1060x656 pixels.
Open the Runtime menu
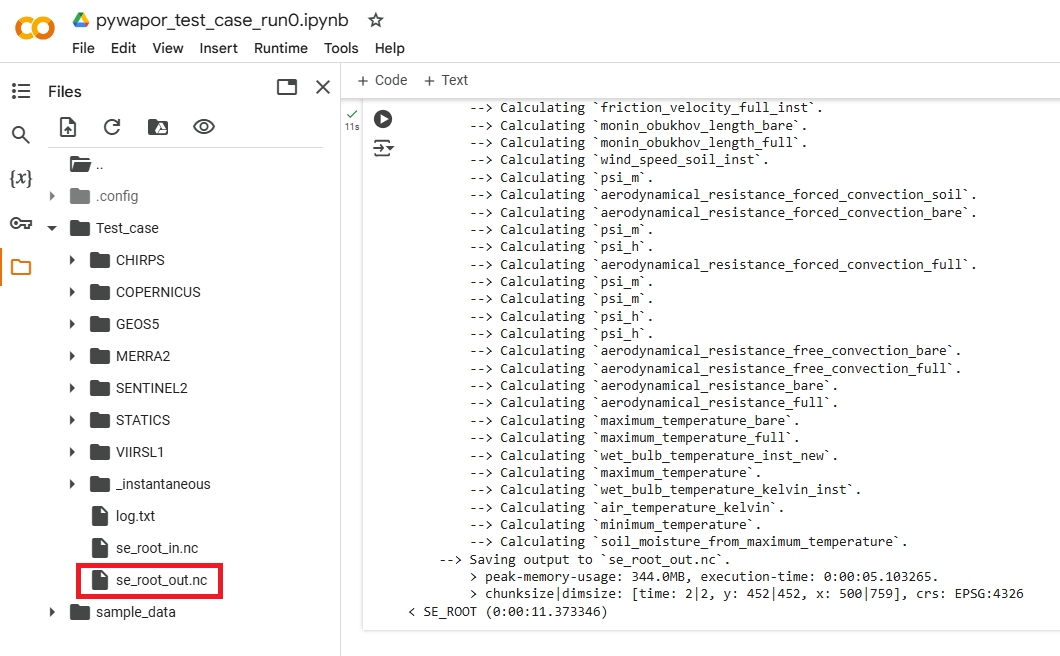click(x=280, y=48)
